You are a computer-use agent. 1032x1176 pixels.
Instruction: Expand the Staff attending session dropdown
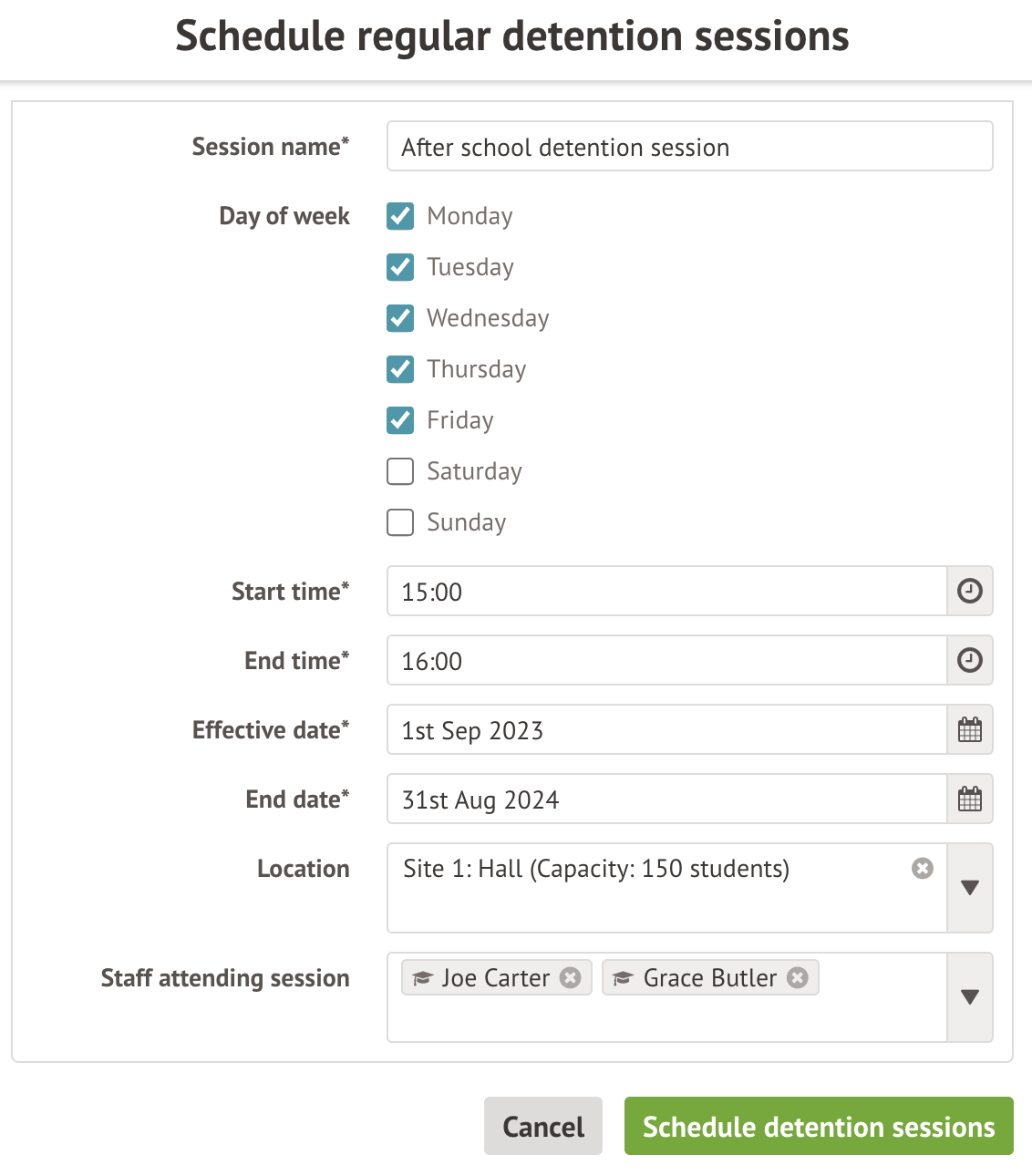click(970, 996)
